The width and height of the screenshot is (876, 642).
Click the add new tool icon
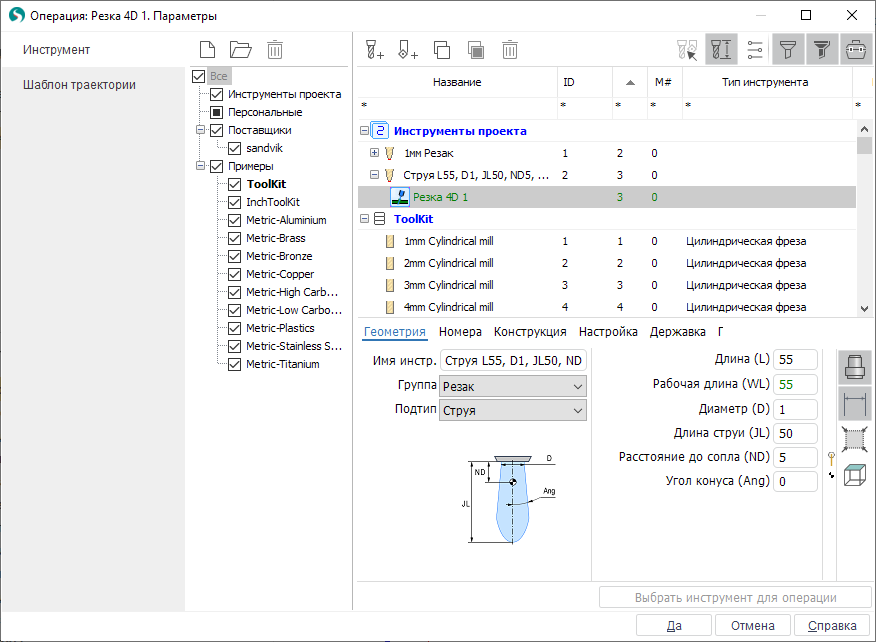pos(376,49)
